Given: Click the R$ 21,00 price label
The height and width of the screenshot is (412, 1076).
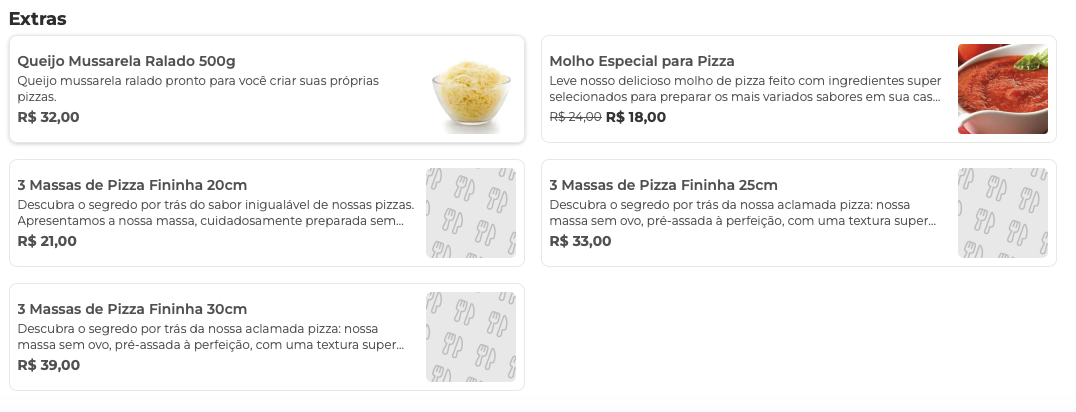Looking at the screenshot, I should 47,241.
